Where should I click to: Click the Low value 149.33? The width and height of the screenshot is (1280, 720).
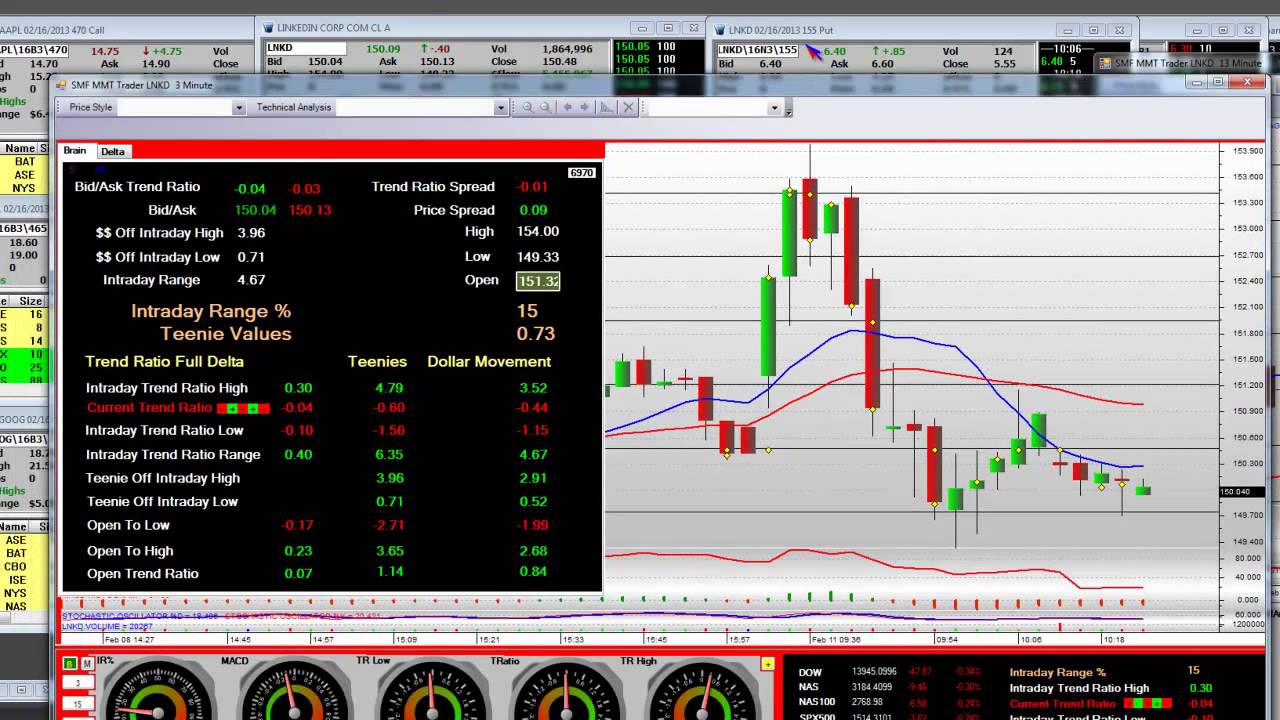tap(538, 257)
